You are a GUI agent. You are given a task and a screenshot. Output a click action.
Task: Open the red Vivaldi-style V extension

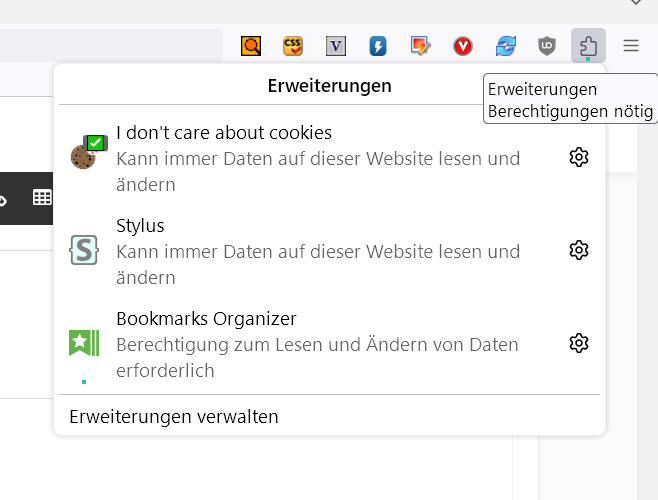click(463, 46)
